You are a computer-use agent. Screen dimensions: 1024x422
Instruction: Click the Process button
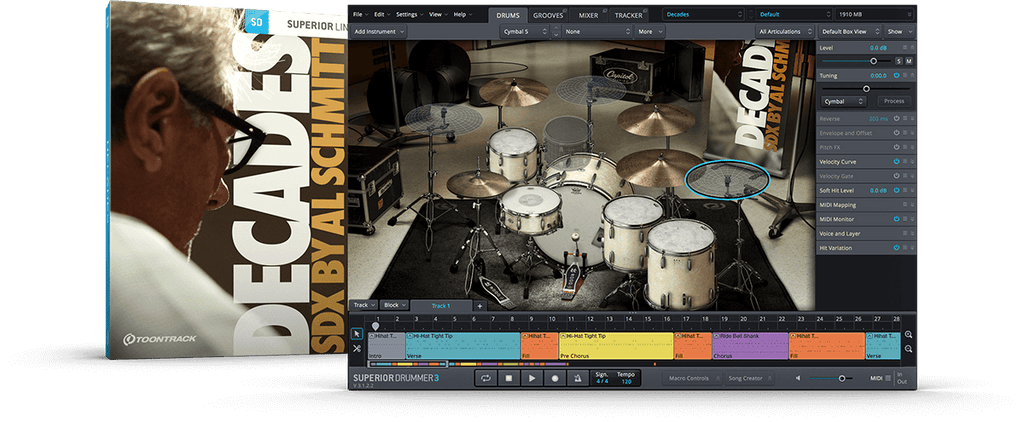click(x=894, y=101)
